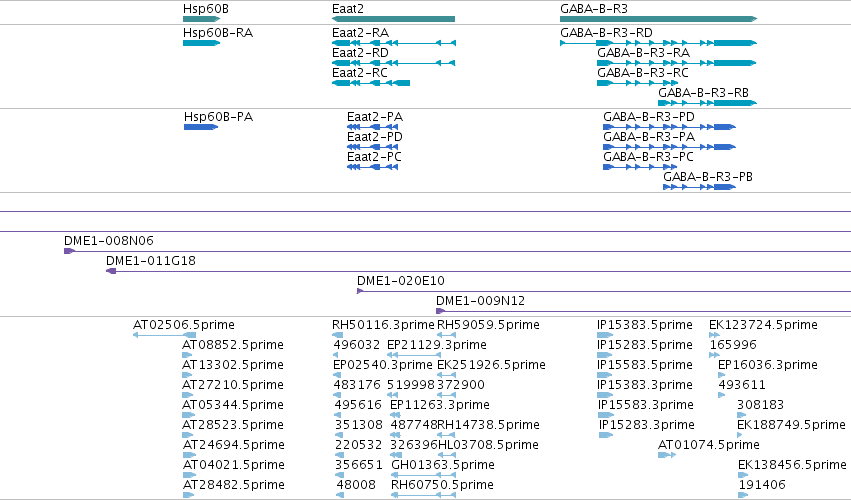This screenshot has width=851, height=500.
Task: Click the GABA-B-R3-PD protein label
Action: coord(649,117)
